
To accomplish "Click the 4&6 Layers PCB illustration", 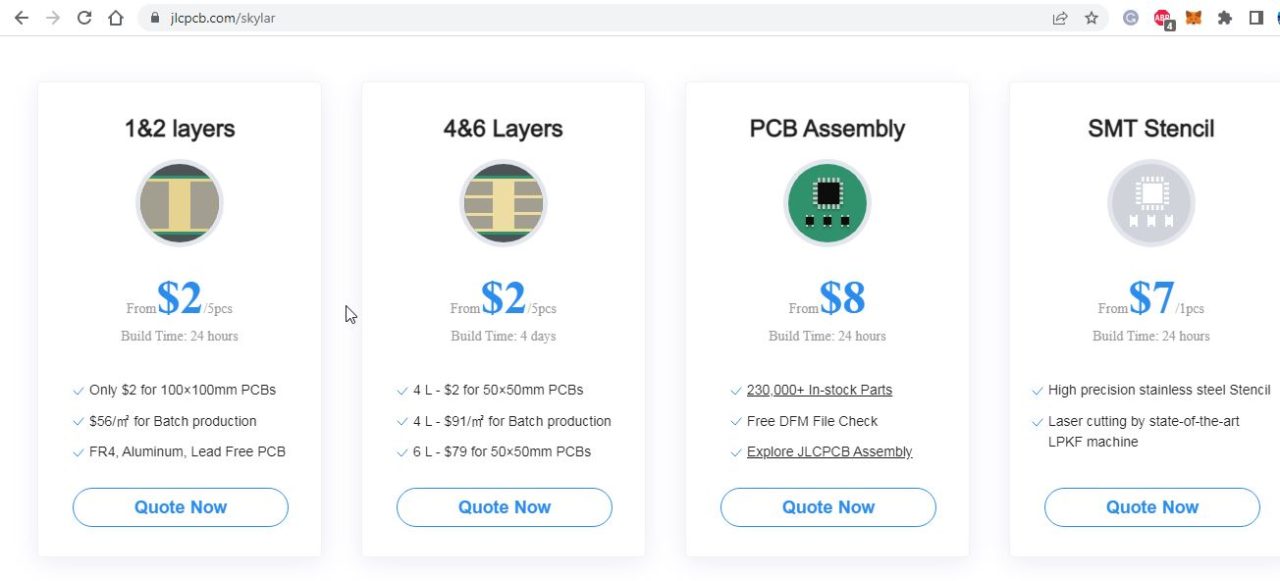I will 503,203.
